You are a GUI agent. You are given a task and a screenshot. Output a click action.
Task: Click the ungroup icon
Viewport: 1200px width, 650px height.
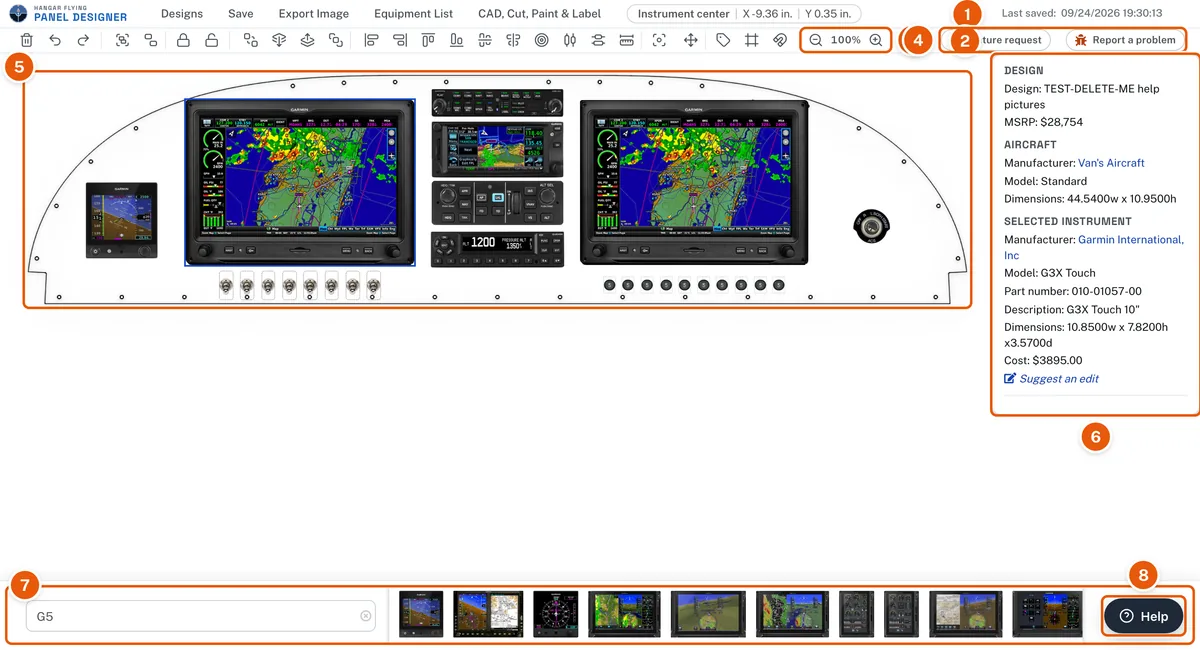(150, 40)
